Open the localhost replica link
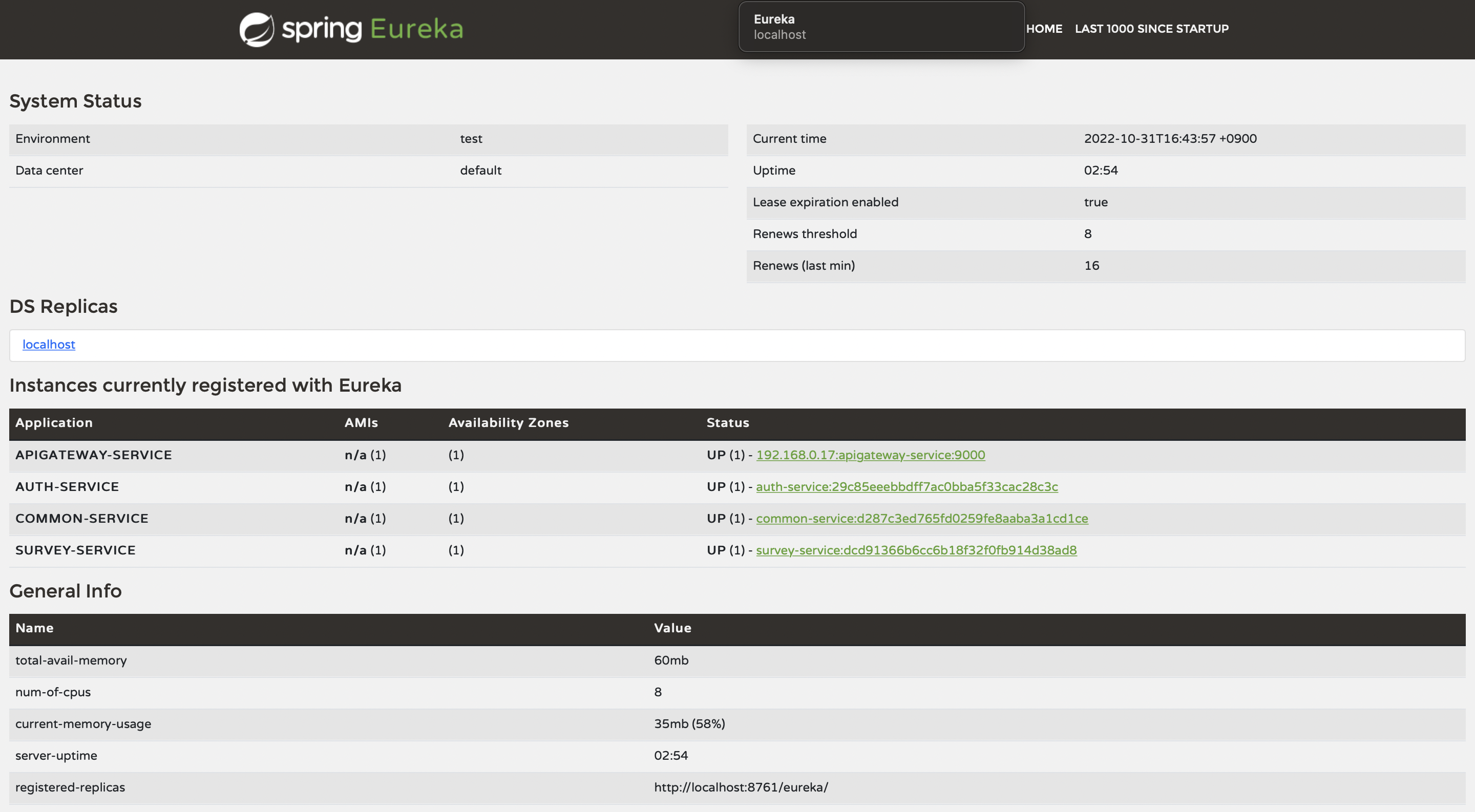This screenshot has height=812, width=1475. click(49, 345)
